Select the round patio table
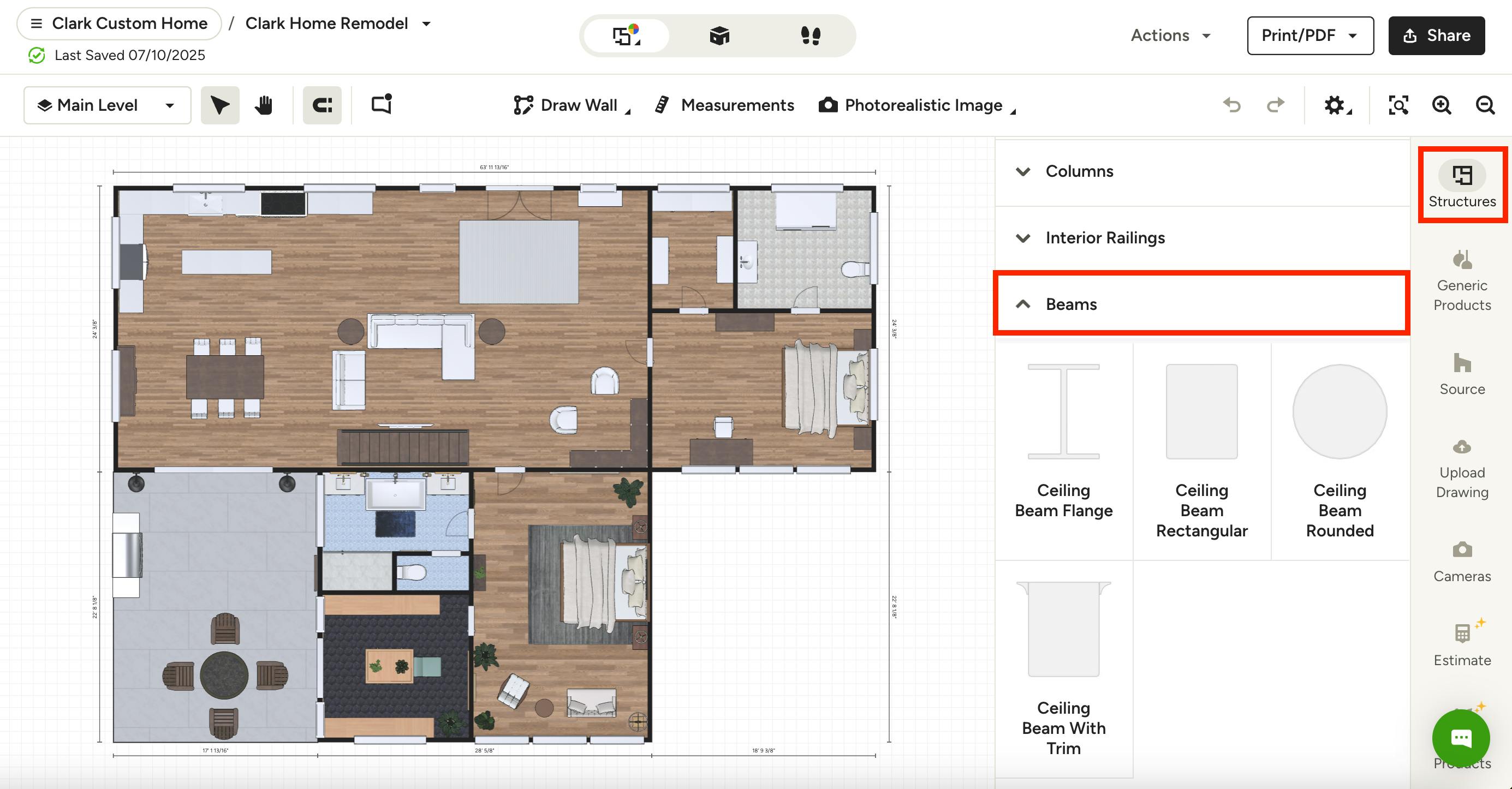1512x789 pixels. [224, 675]
